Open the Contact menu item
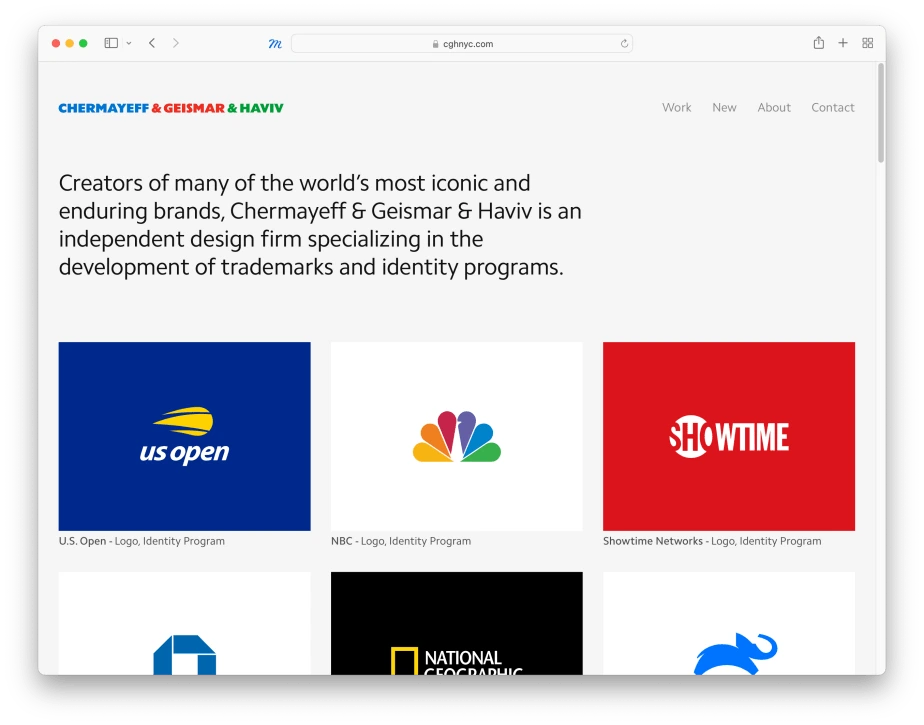Screen dimensions: 924x725 833,107
